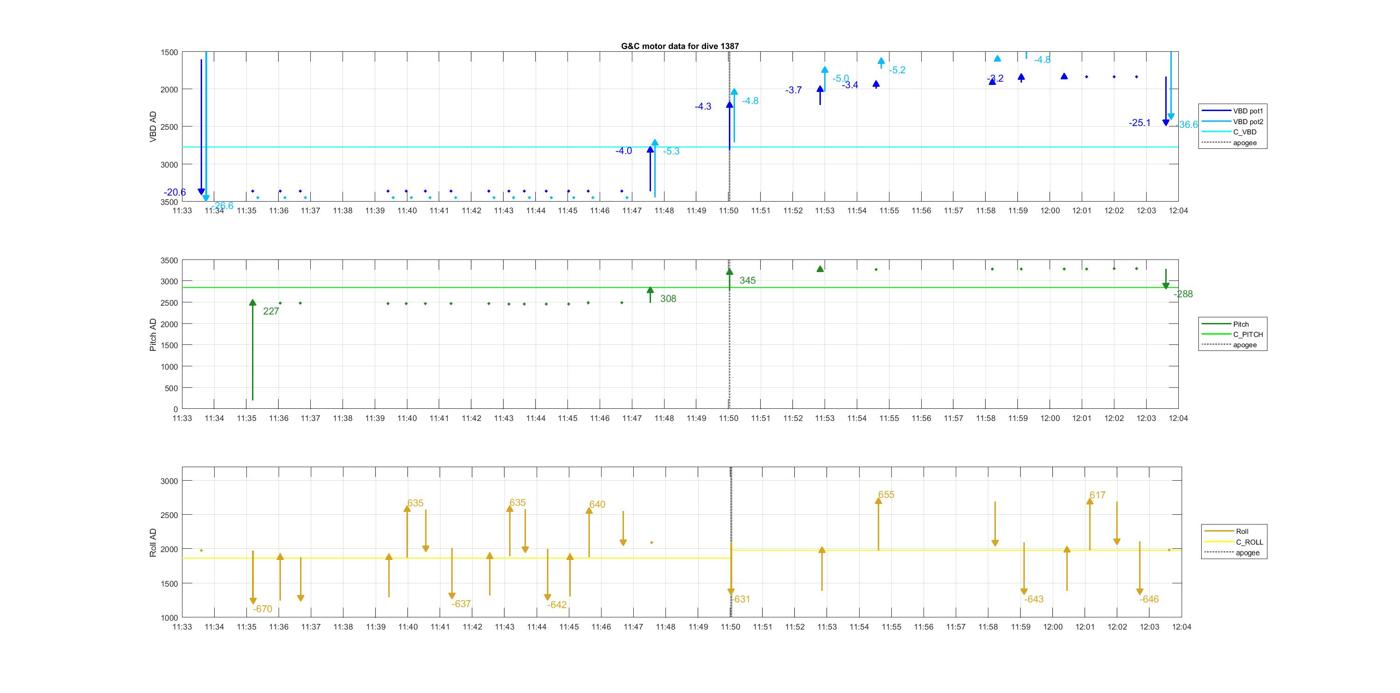Click the 655 roll data label
This screenshot has width=1400, height=693.
886,495
